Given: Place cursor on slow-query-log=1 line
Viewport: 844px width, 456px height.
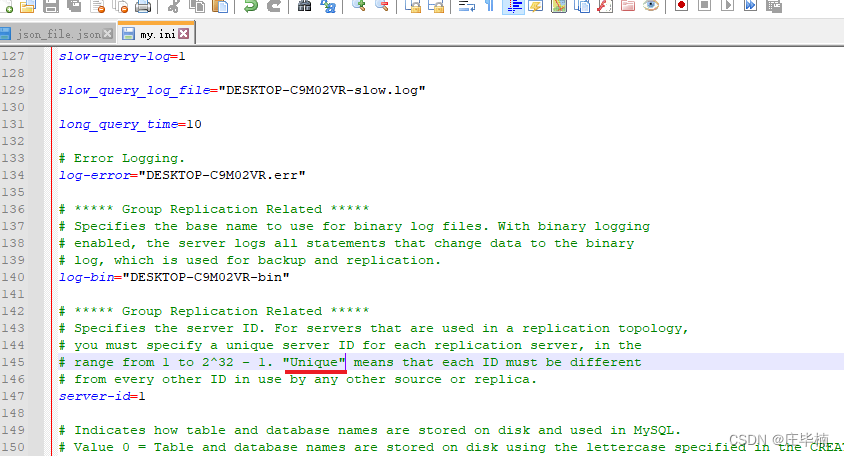Looking at the screenshot, I should (122, 56).
